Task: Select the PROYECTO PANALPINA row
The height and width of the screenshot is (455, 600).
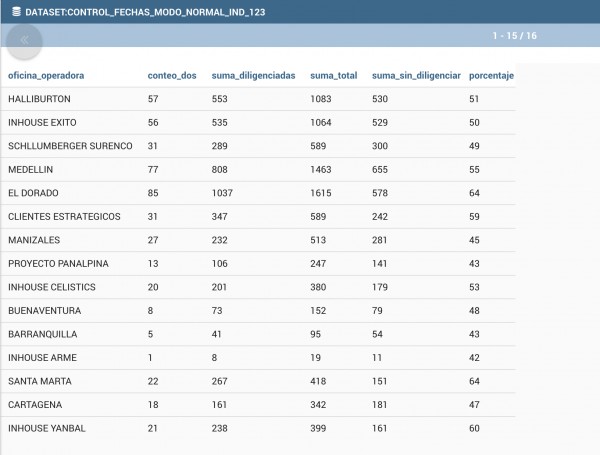Action: 258,264
